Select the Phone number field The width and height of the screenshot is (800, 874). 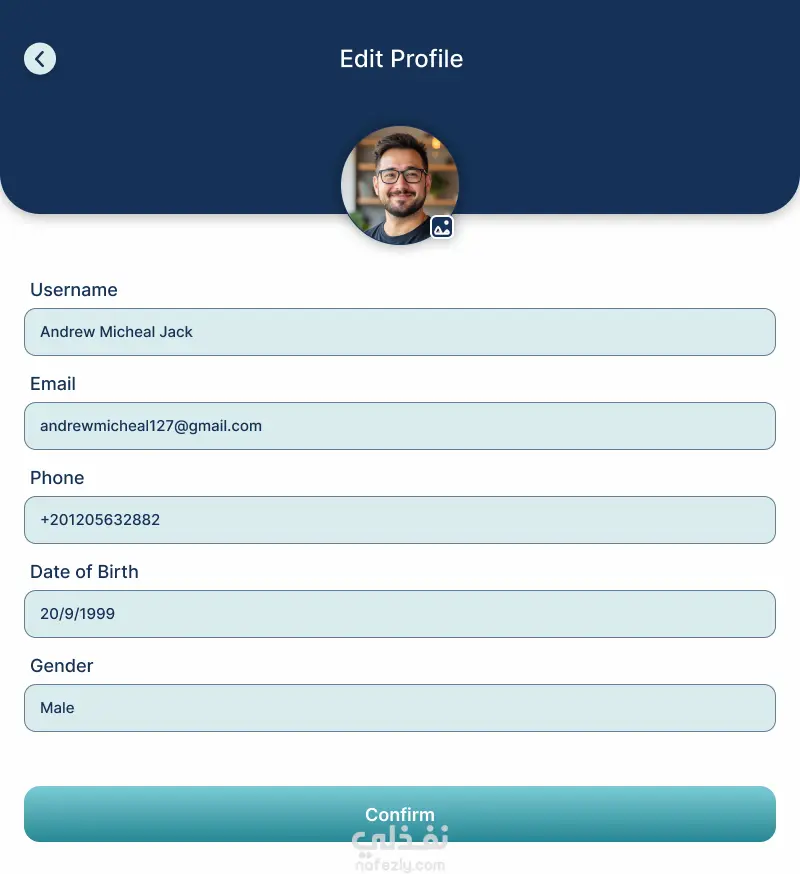pos(400,520)
